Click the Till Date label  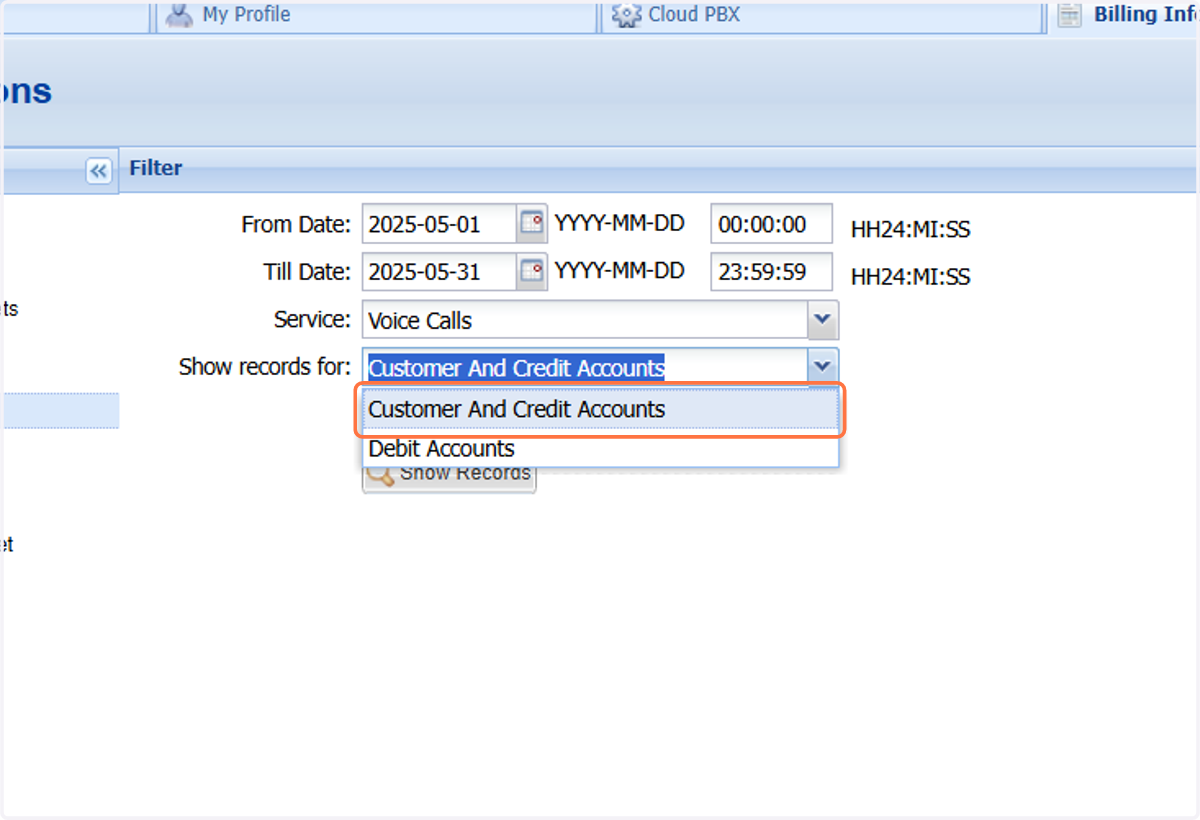tap(307, 271)
